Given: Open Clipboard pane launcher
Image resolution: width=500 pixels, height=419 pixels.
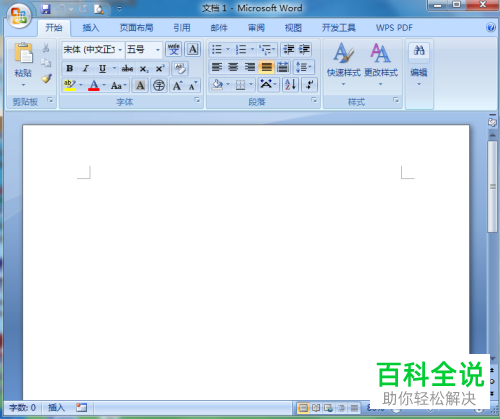Looking at the screenshot, I should click(50, 100).
